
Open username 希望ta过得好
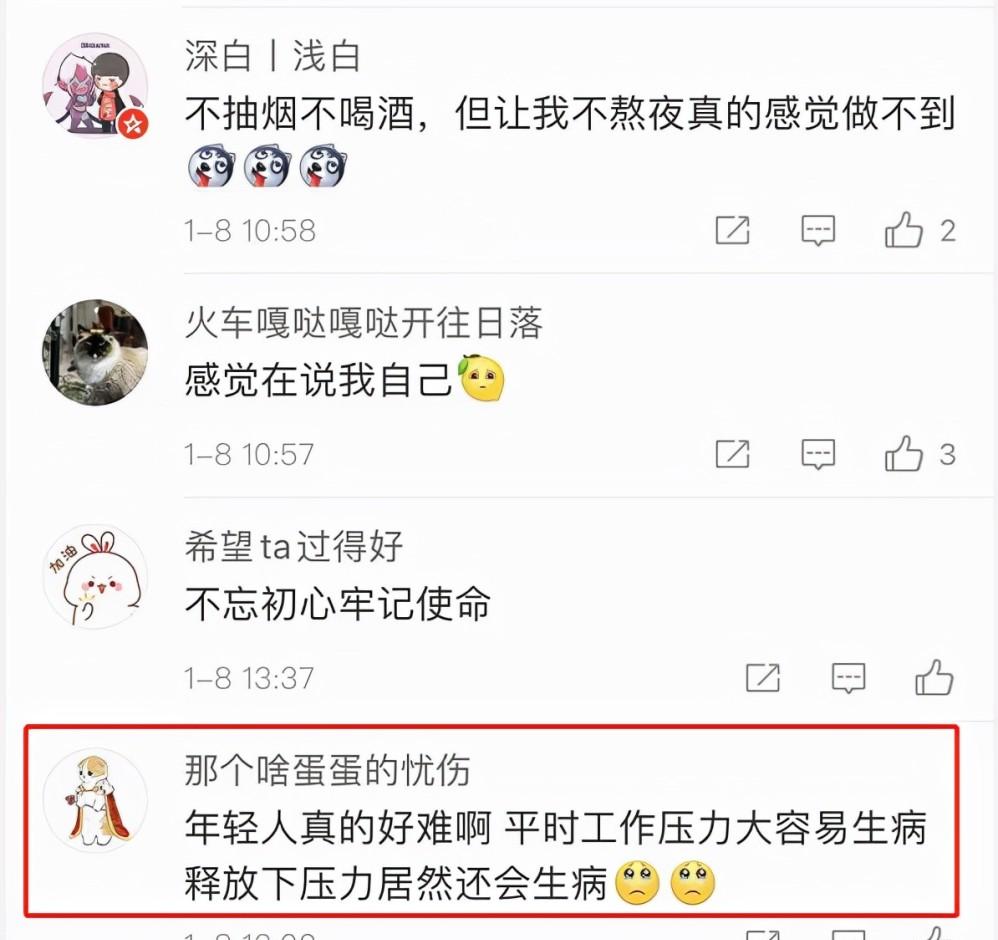pos(293,547)
